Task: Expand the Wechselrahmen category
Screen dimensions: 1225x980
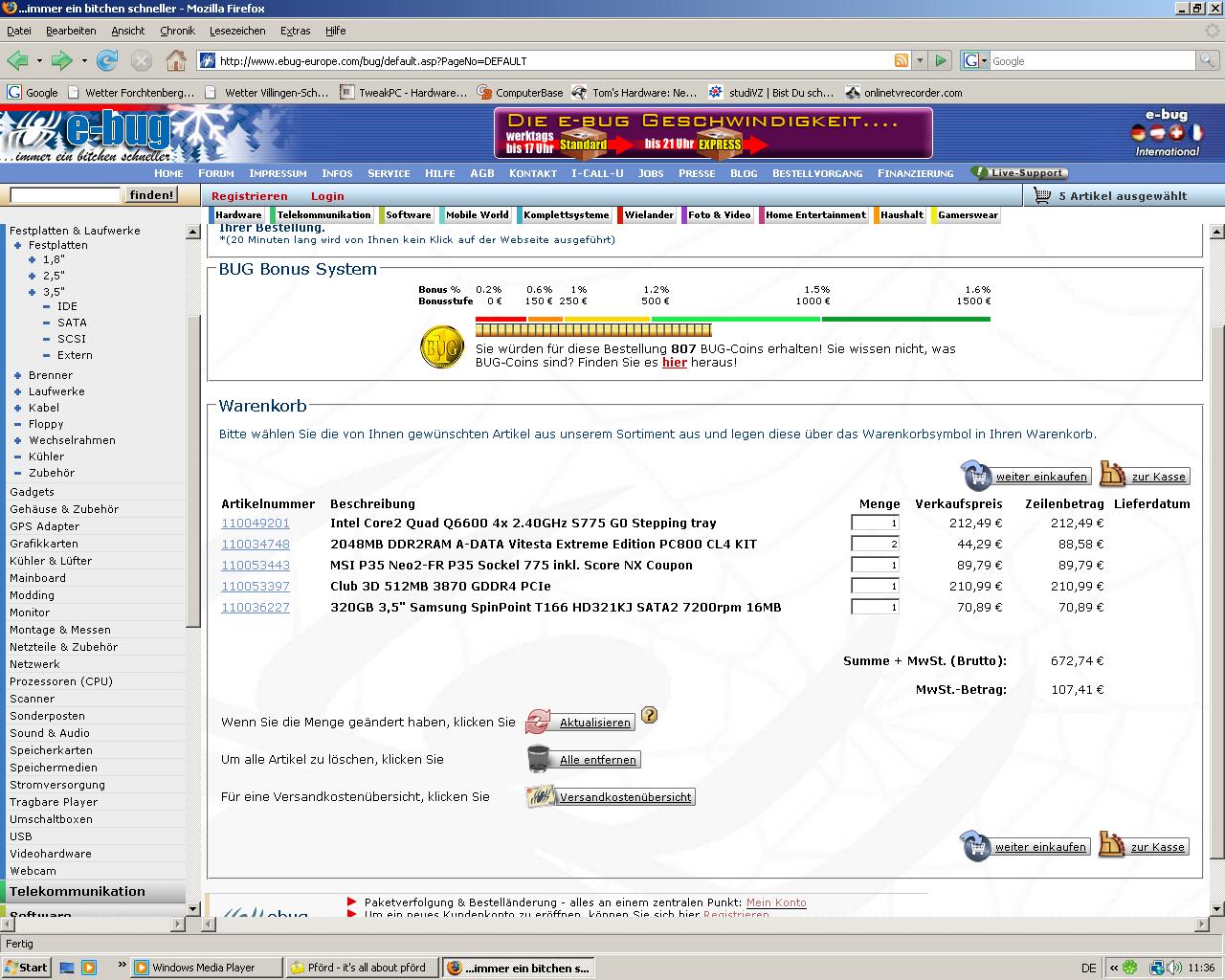Action: 17,441
